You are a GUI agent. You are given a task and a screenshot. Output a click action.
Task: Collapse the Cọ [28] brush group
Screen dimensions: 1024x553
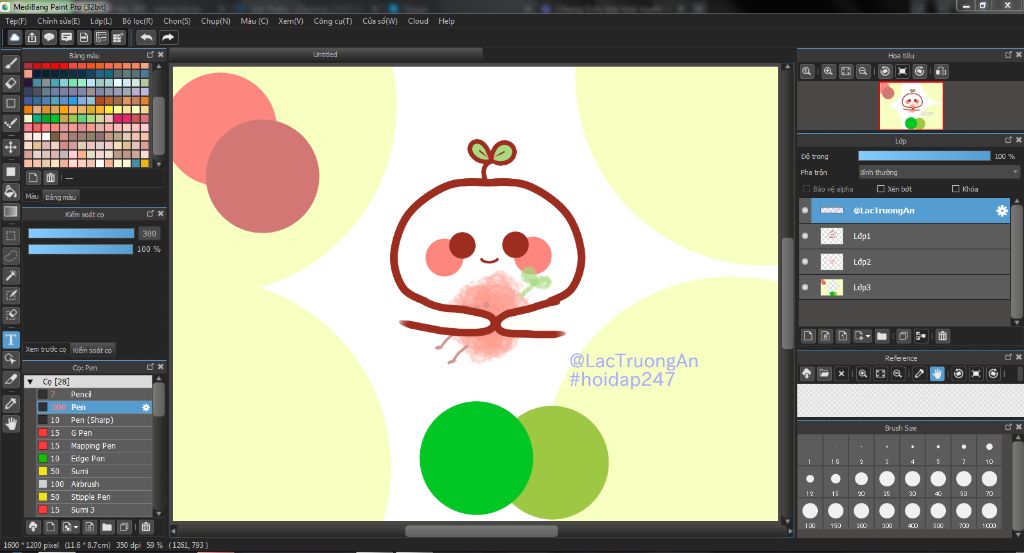[30, 381]
